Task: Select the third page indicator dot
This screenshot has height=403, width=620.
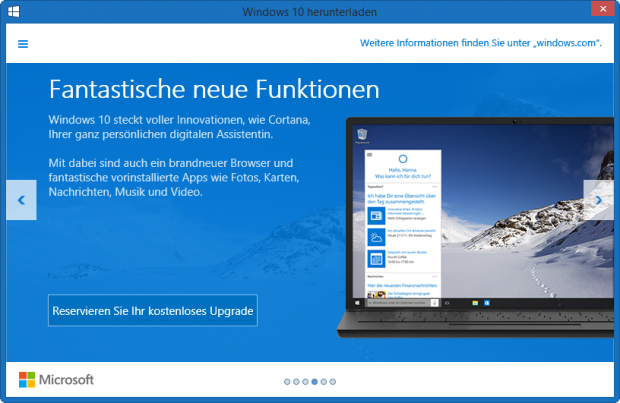Action: tap(305, 382)
